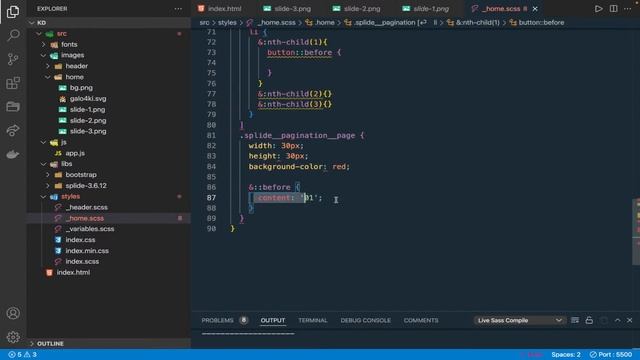Click styles breadcrumb segment
This screenshot has height=360, width=640.
pos(227,22)
